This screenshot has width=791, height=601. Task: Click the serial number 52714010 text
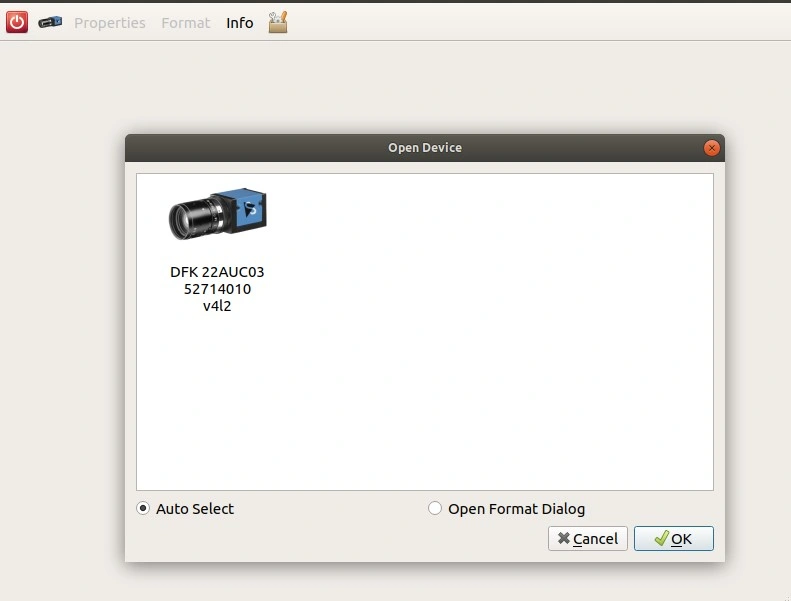point(217,289)
